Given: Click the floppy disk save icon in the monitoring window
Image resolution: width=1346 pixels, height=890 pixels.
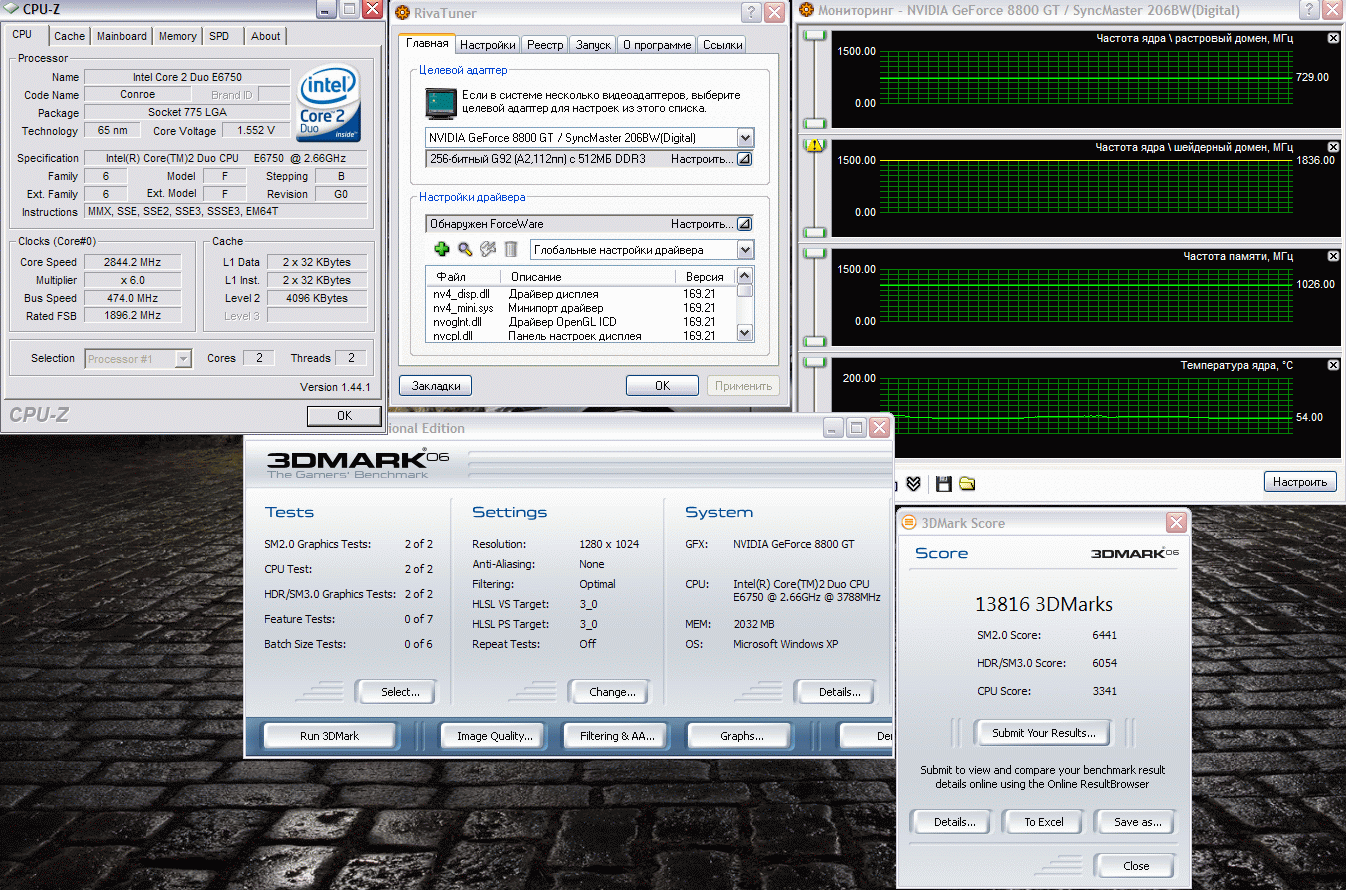Looking at the screenshot, I should click(x=943, y=484).
